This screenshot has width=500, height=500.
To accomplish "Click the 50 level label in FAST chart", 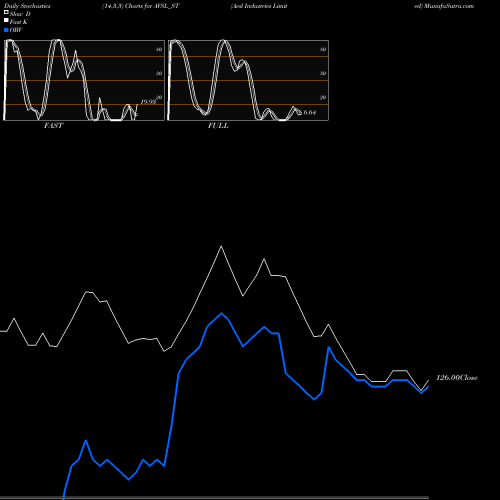I will [159, 73].
